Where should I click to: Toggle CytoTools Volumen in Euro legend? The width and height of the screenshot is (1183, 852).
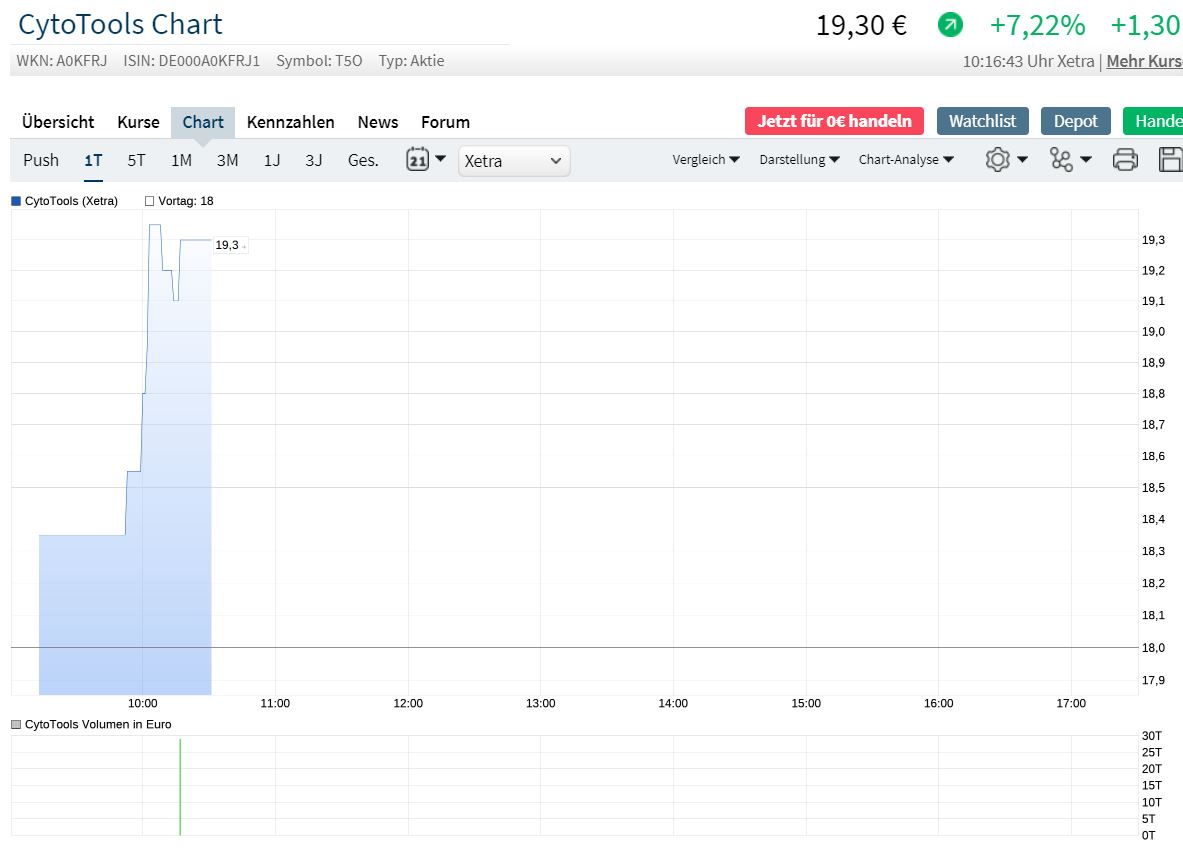(16, 724)
